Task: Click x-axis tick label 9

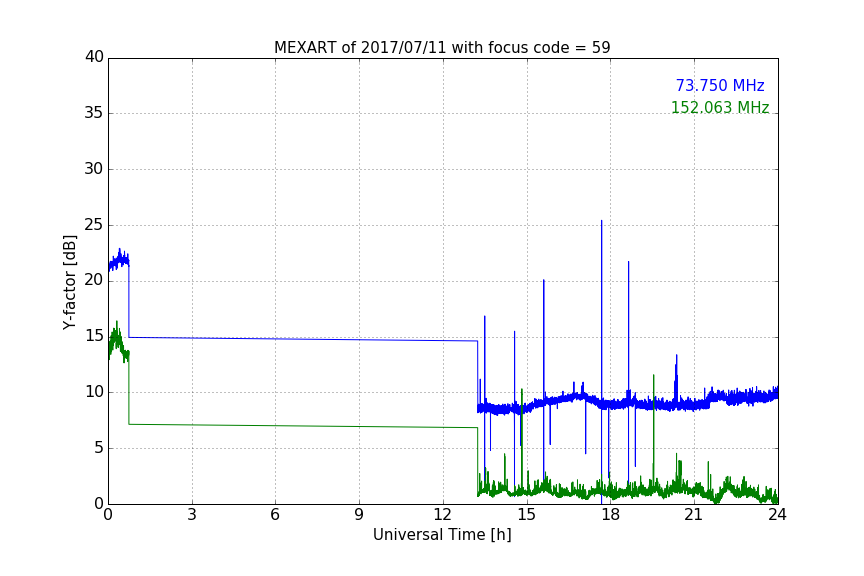Action: click(359, 515)
